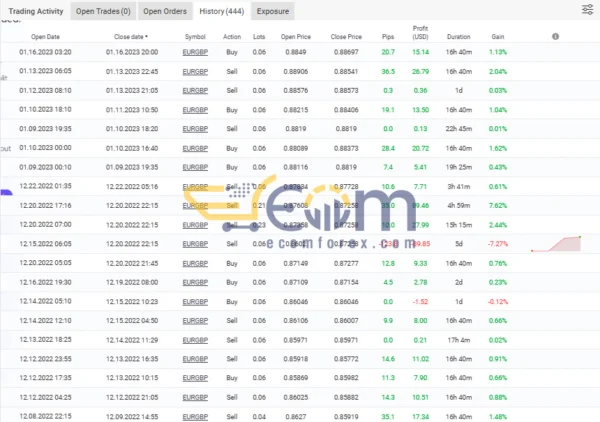Select pips value 28.4
Viewport: 600px width, 422px height.
(388, 148)
